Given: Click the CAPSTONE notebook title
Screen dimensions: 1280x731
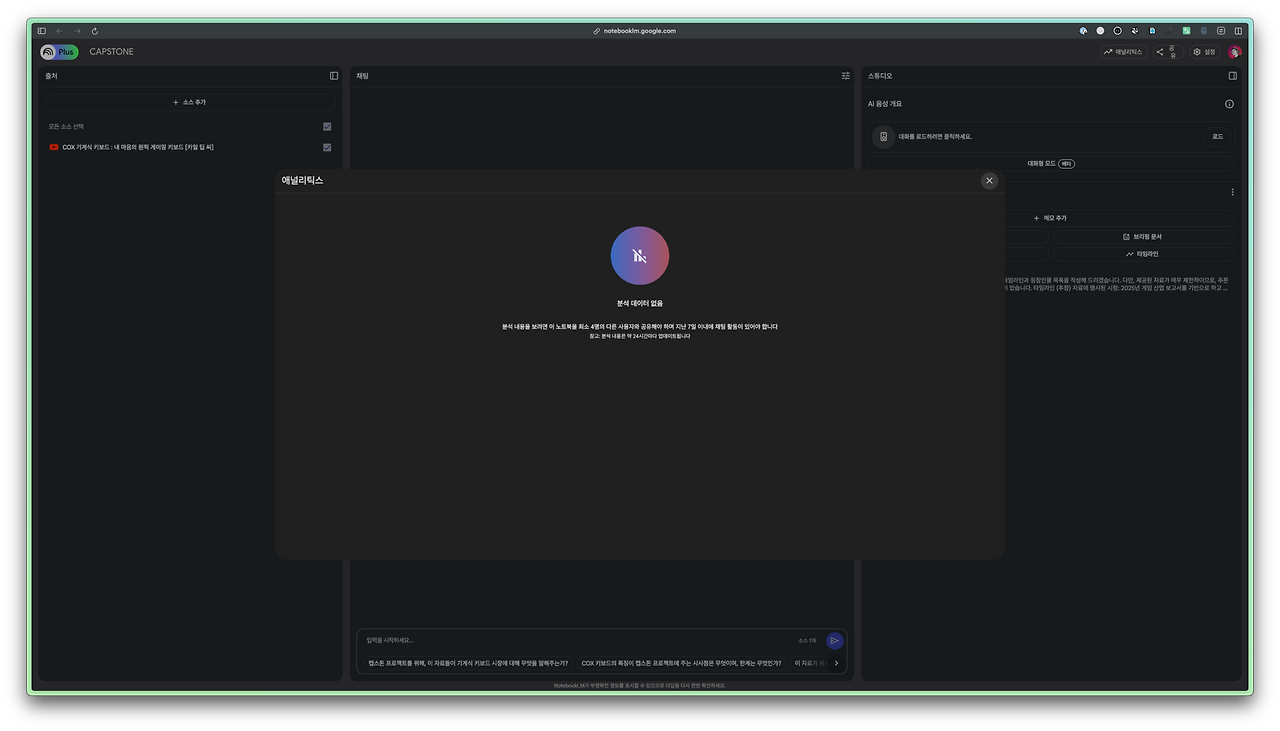Looking at the screenshot, I should tap(111, 52).
